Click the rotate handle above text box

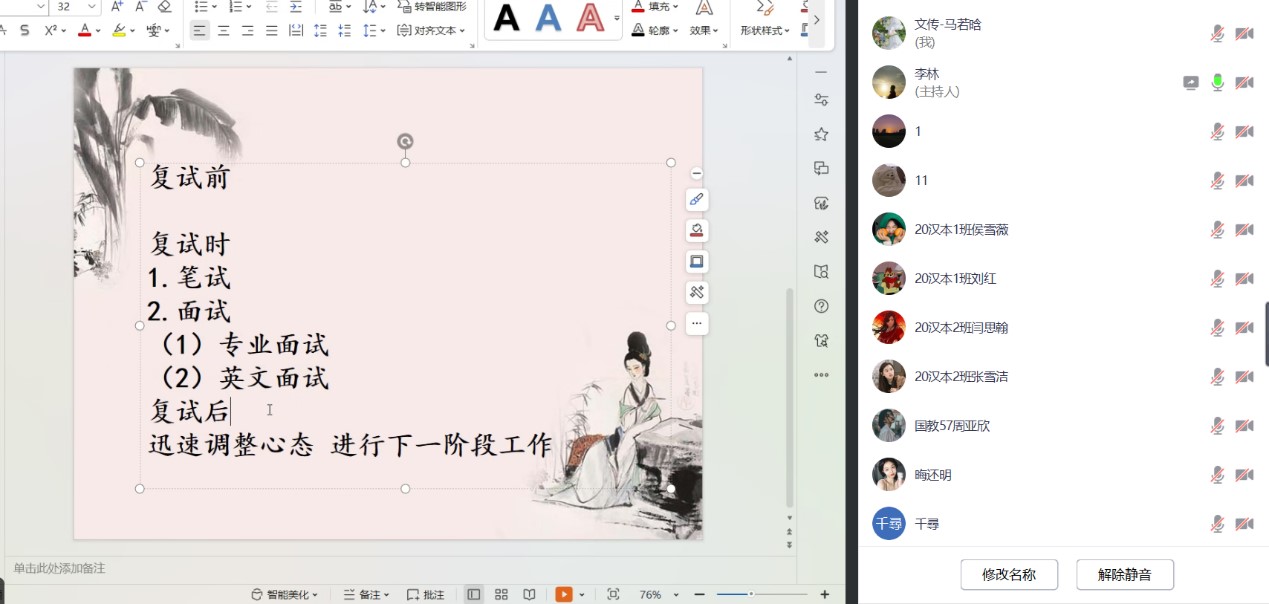(405, 141)
